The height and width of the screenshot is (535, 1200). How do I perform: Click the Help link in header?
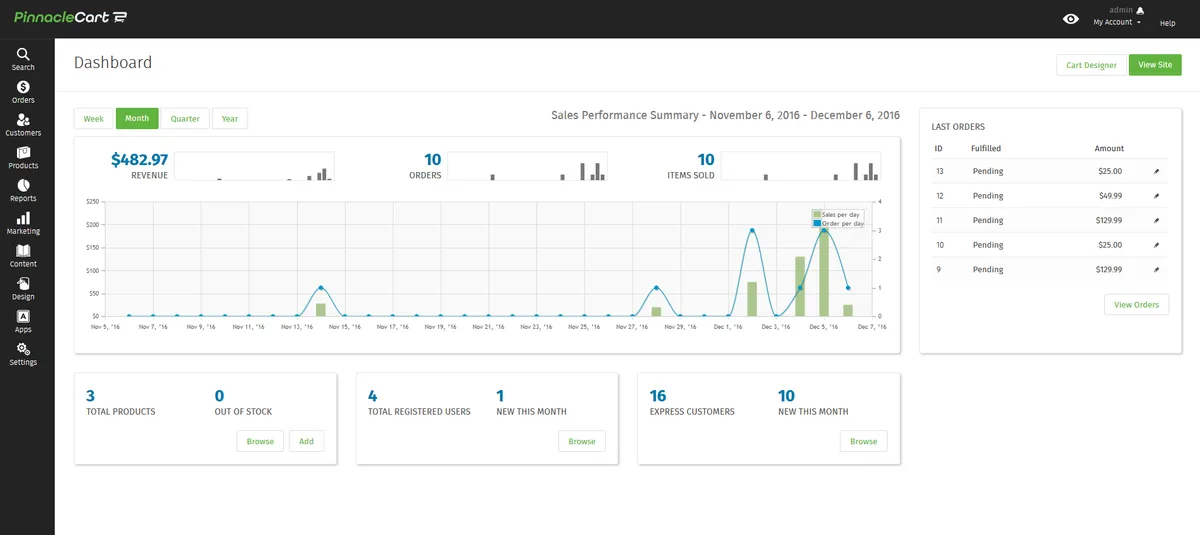(x=1167, y=23)
